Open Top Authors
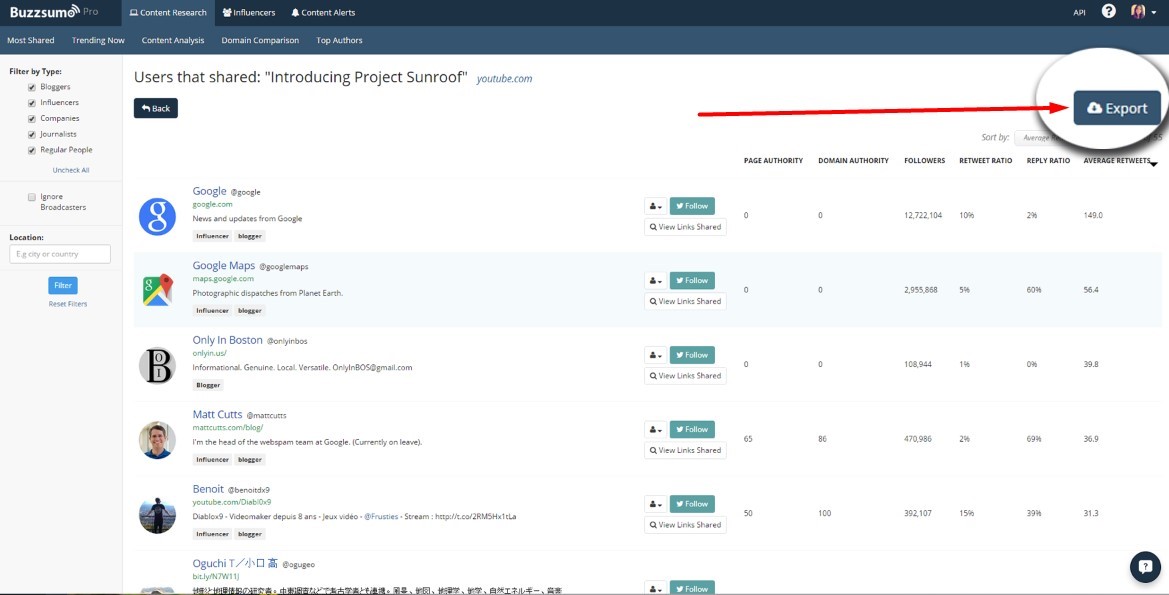Viewport: 1169px width, 595px height. 339,40
